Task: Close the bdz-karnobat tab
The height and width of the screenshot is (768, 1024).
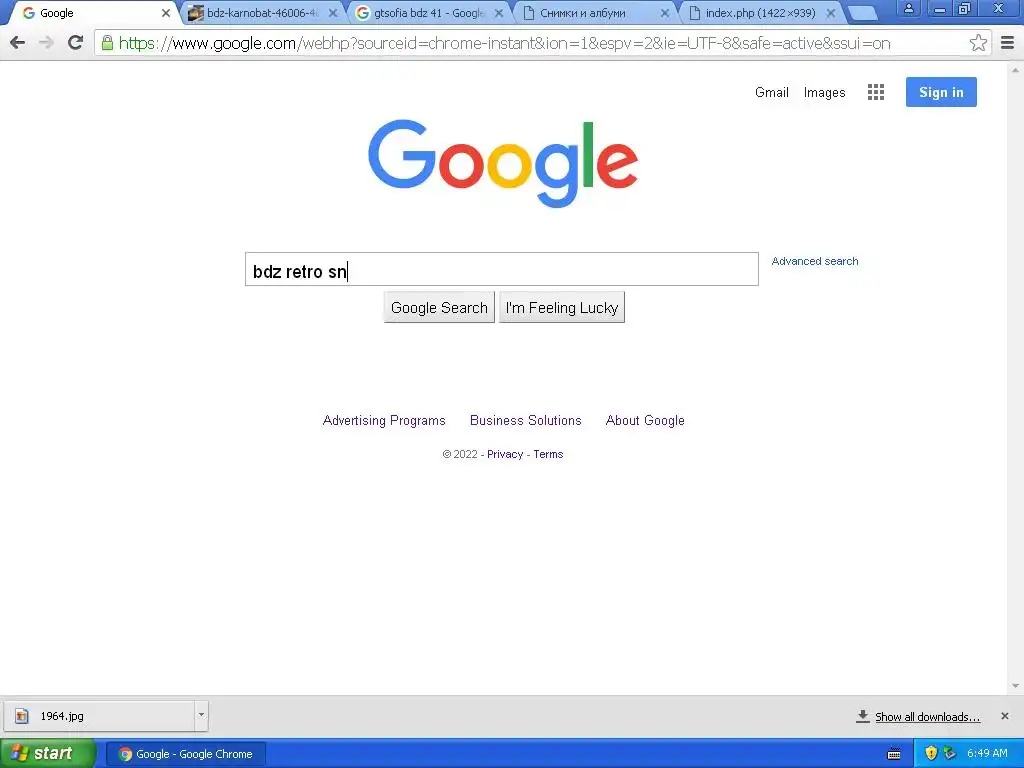Action: click(333, 13)
